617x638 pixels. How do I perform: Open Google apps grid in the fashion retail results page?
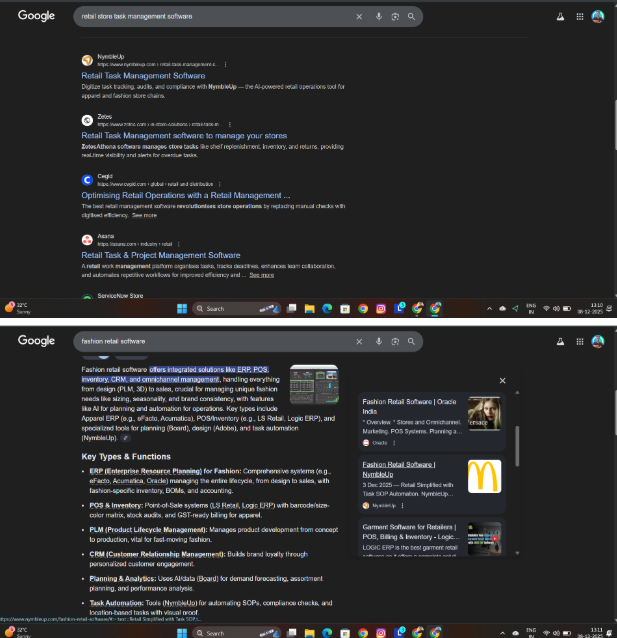coord(580,341)
